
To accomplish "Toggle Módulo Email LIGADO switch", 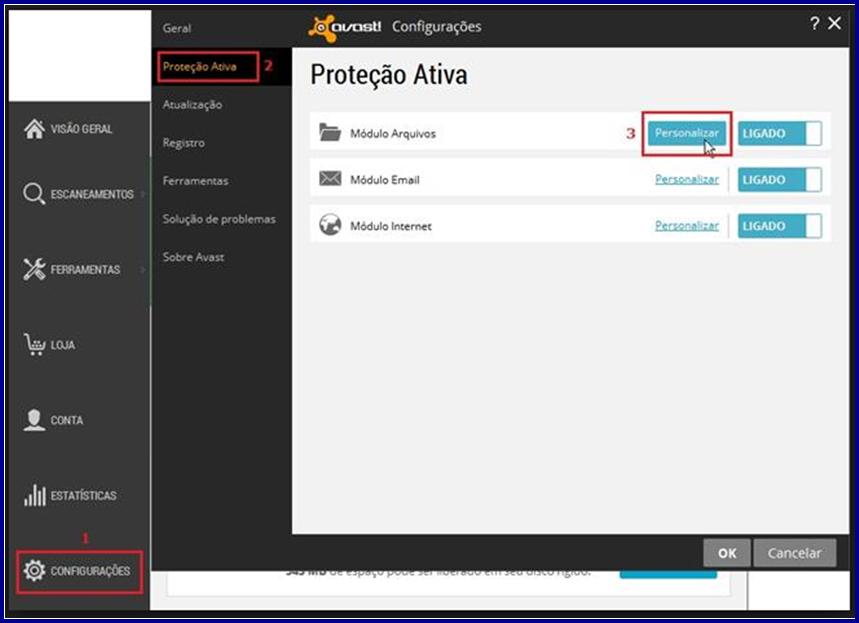I will (x=780, y=180).
